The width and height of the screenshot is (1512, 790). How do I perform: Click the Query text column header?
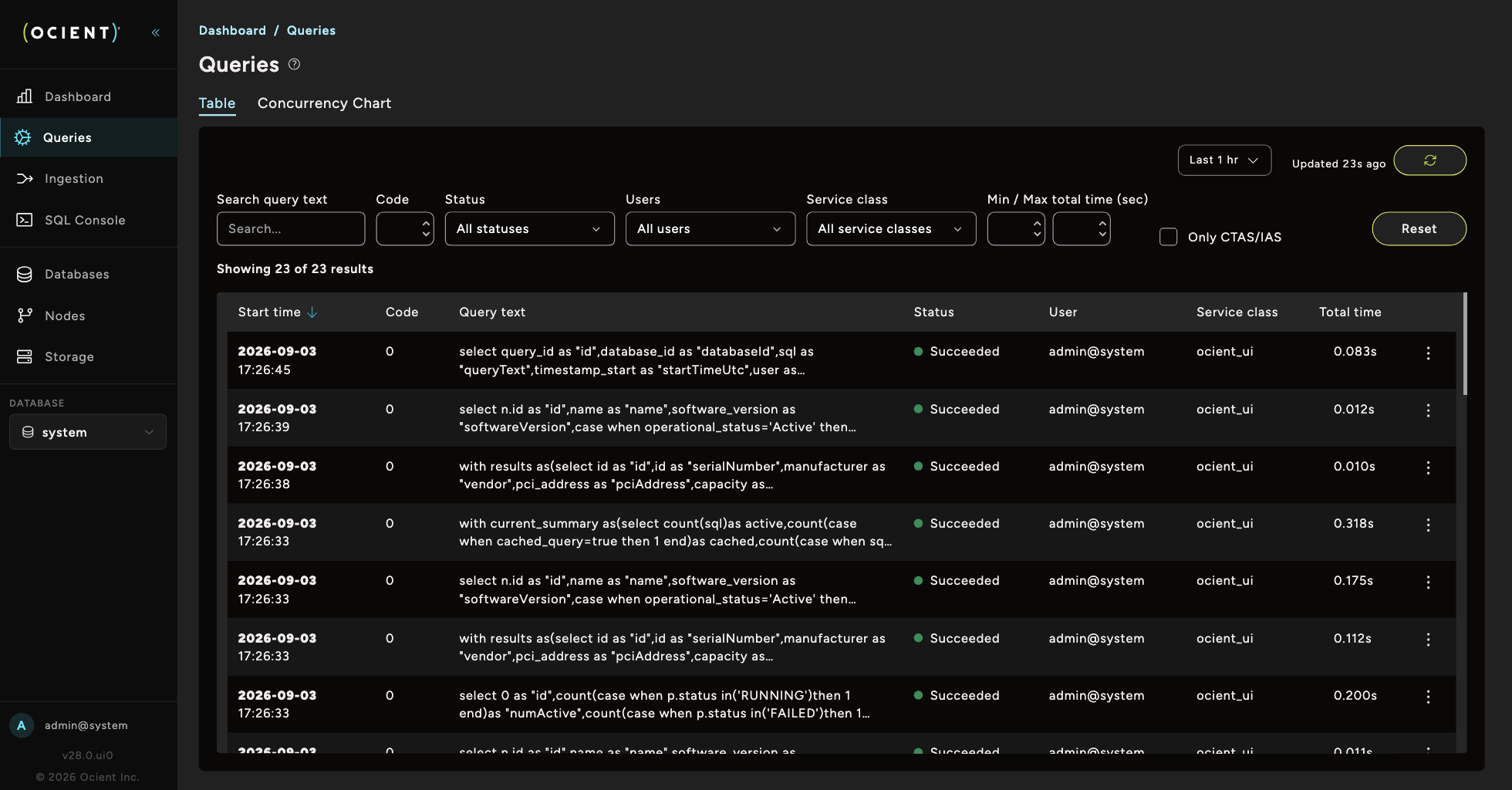492,312
